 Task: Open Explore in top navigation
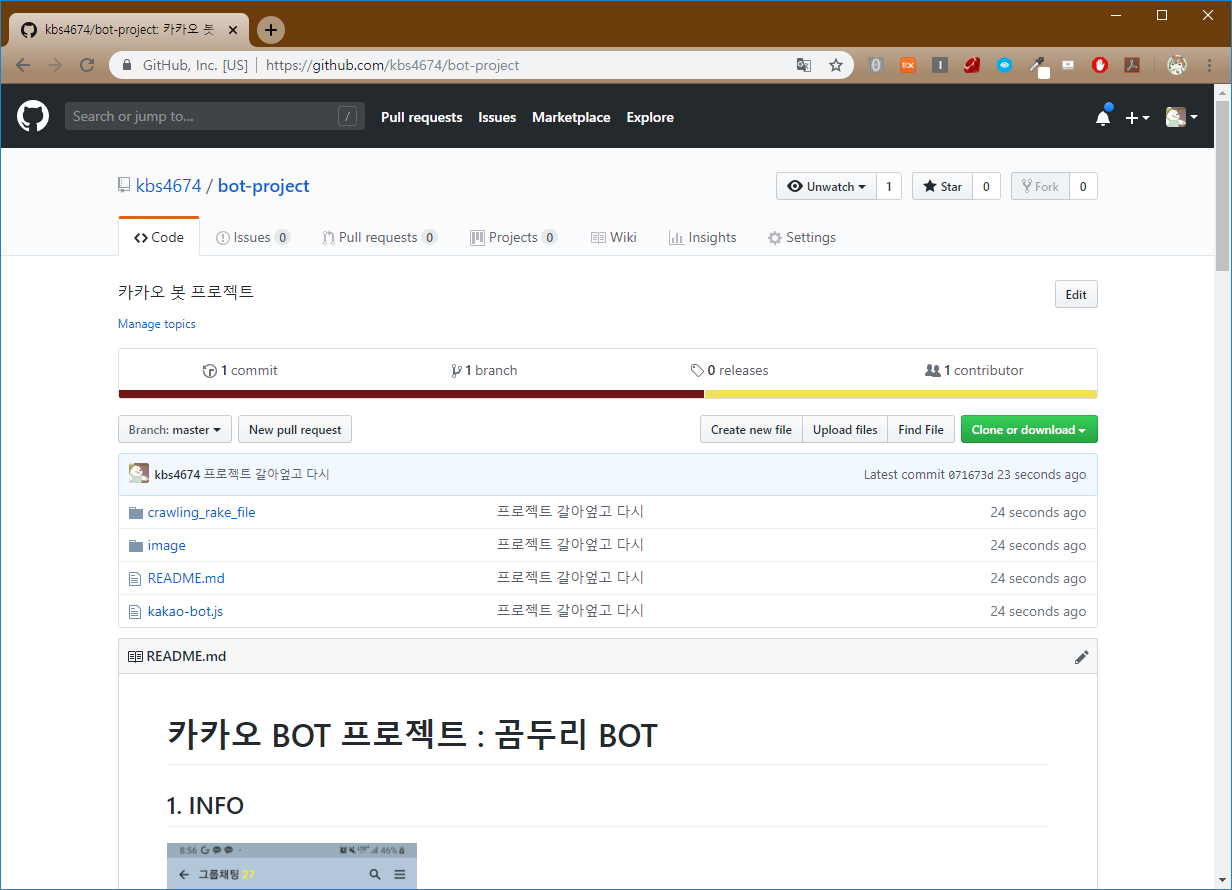pos(650,117)
